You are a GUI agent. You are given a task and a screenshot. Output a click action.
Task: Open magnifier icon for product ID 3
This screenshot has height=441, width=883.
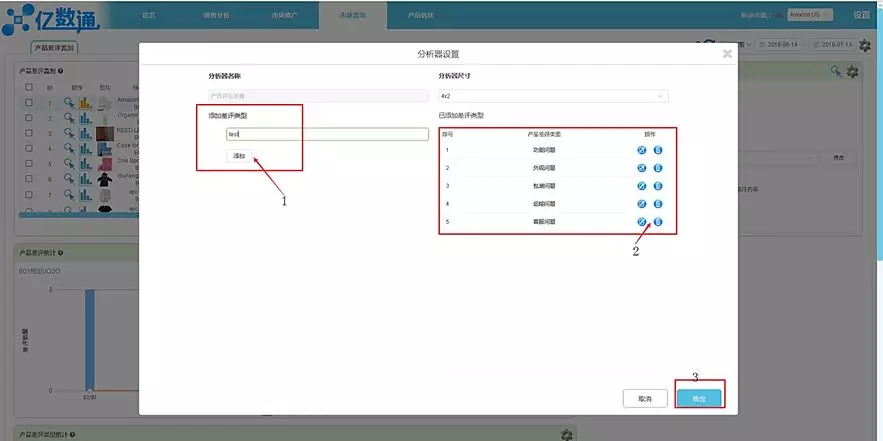(69, 133)
